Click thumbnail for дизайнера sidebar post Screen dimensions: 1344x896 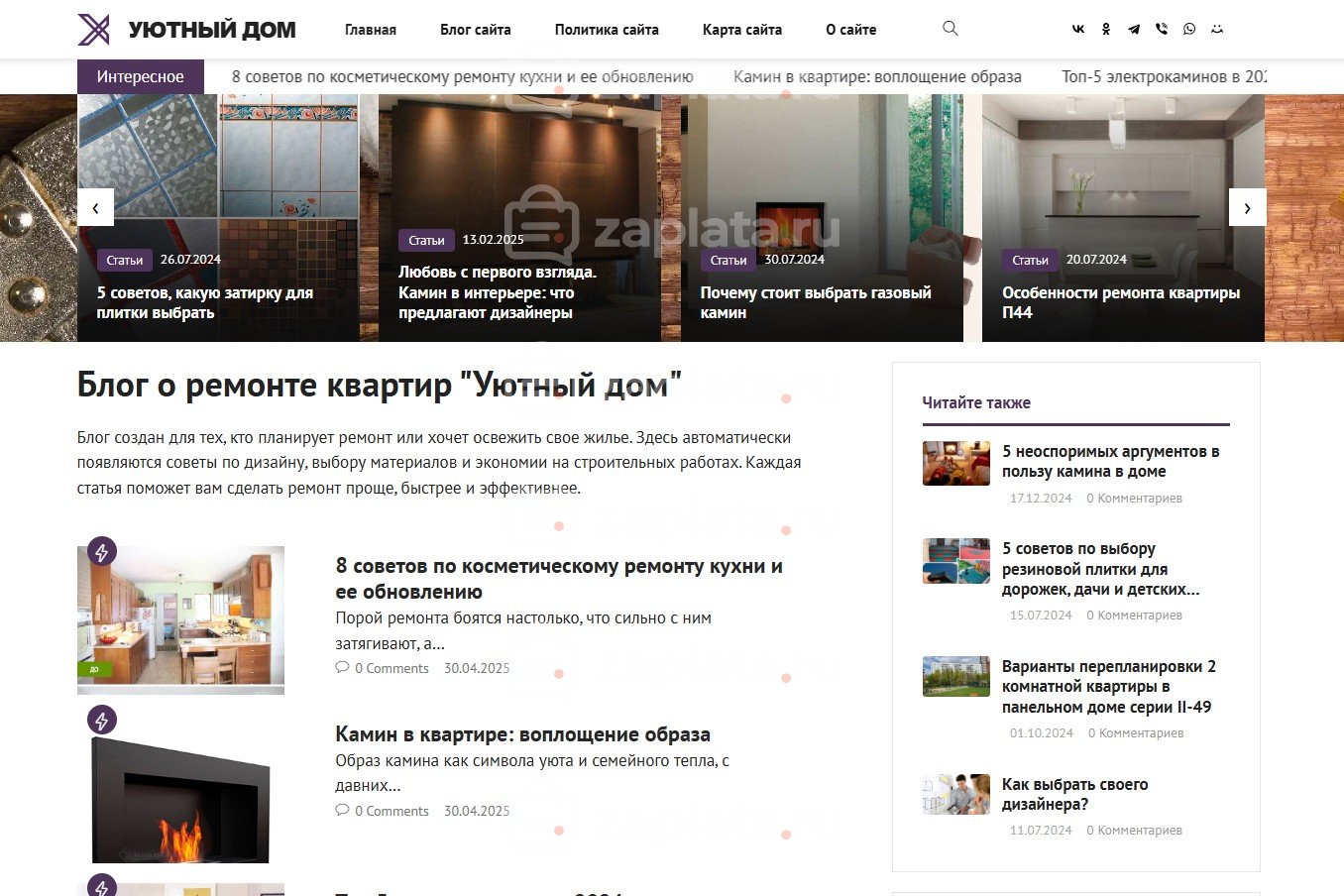(956, 794)
